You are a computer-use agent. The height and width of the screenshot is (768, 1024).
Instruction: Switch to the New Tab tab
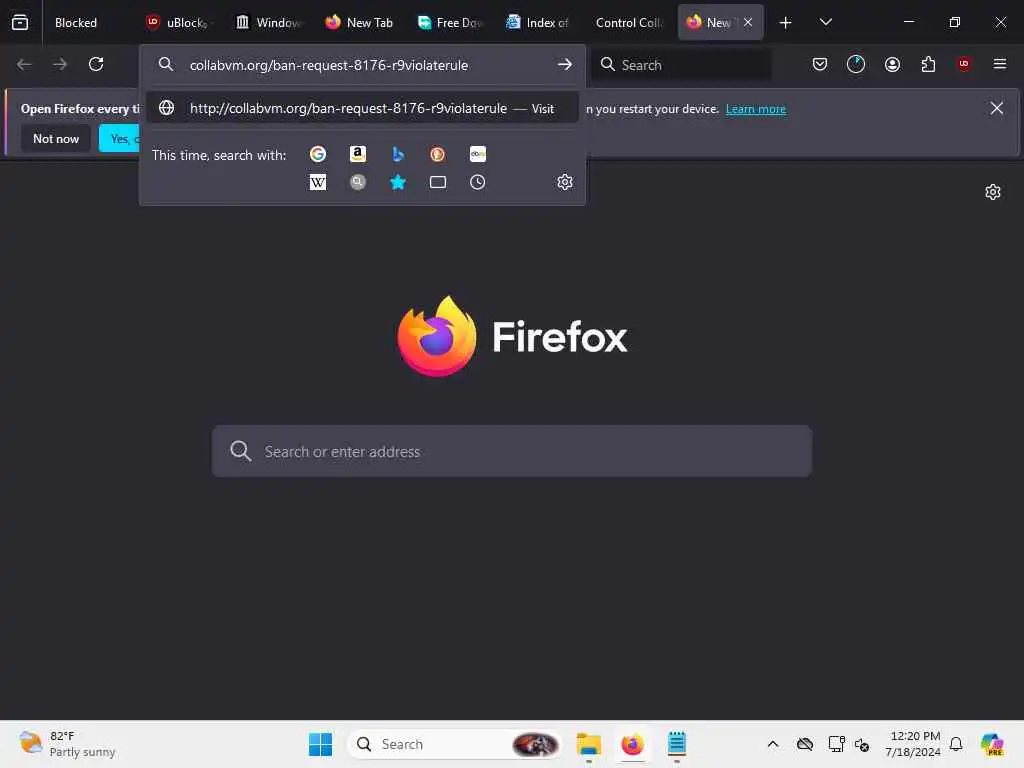[x=359, y=23]
